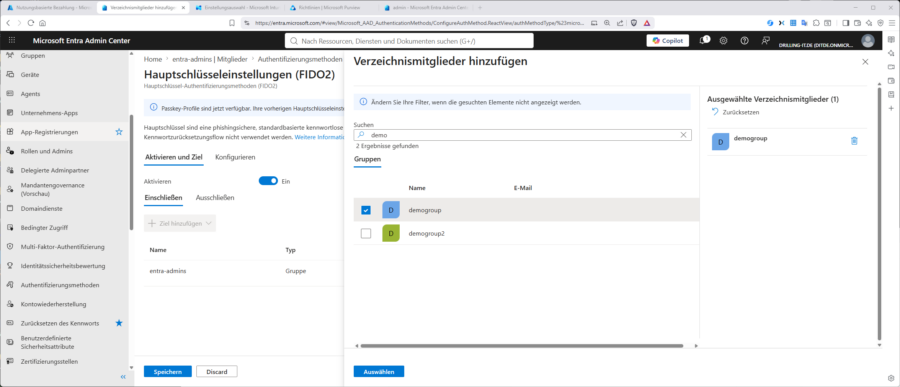
Task: Open the app launcher waffle icon
Action: pos(12,41)
